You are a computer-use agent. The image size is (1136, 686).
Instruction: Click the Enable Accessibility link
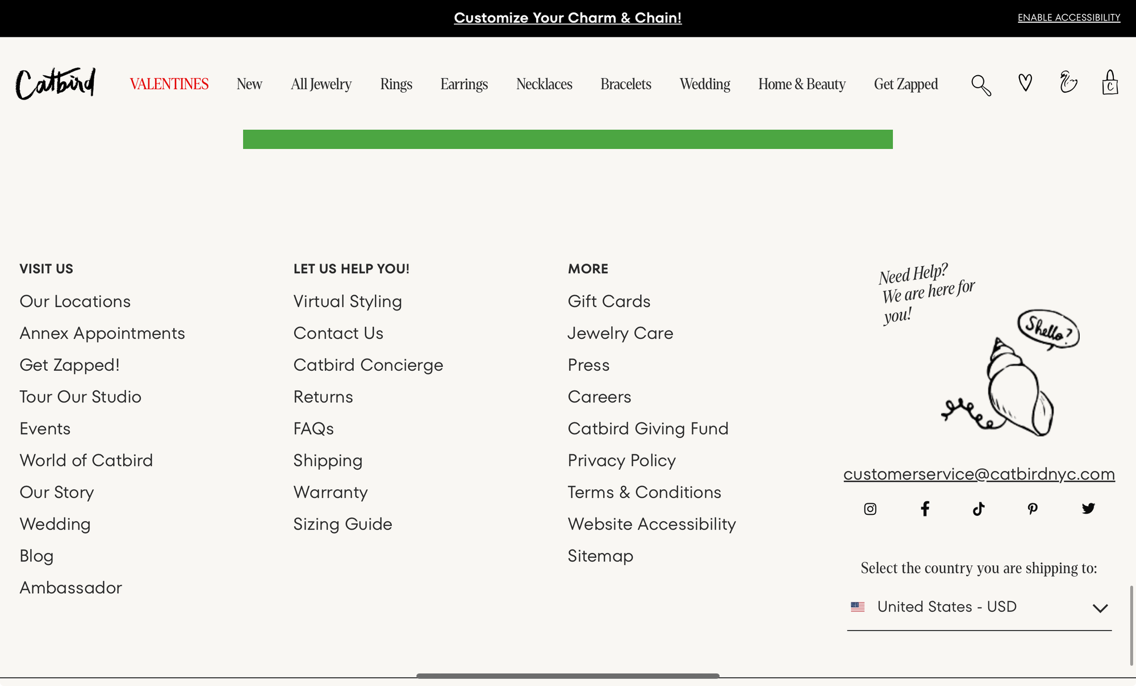[x=1069, y=18]
